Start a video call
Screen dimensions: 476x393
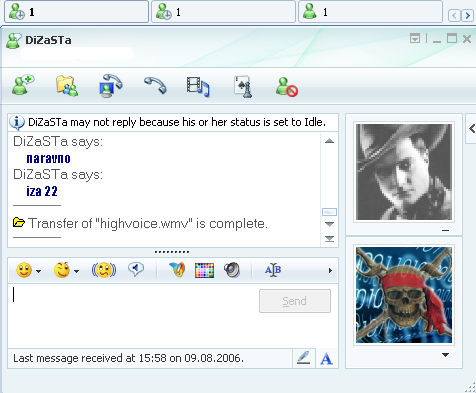click(x=111, y=86)
